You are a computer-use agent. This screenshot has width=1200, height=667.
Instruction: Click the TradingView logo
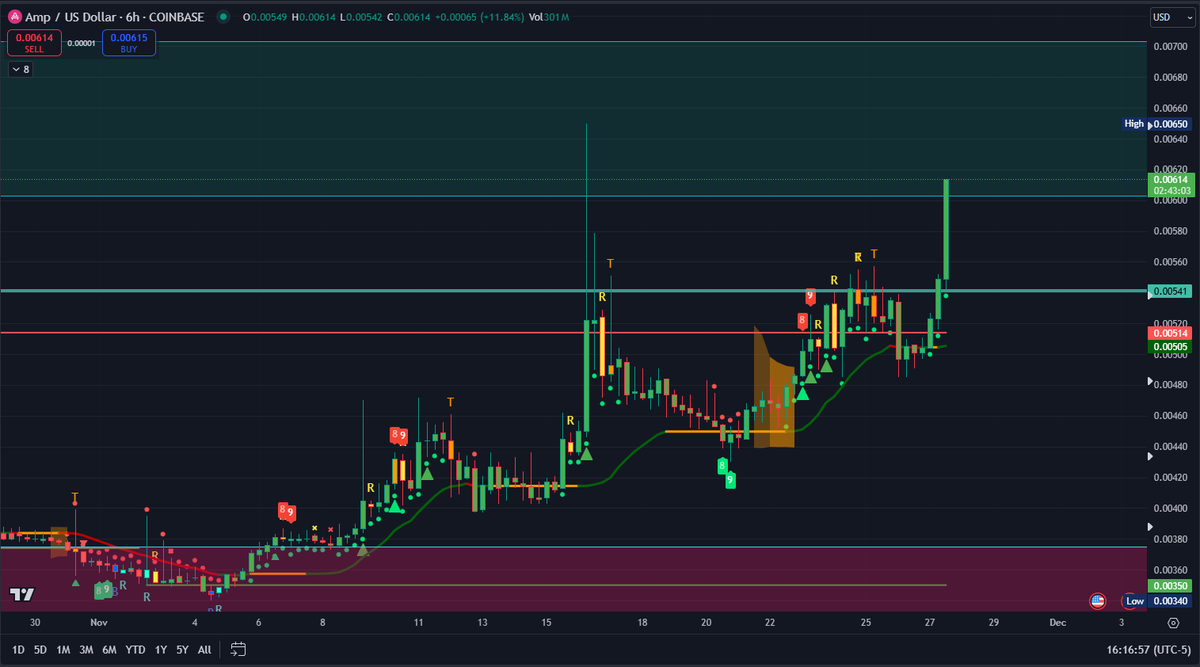pos(22,595)
